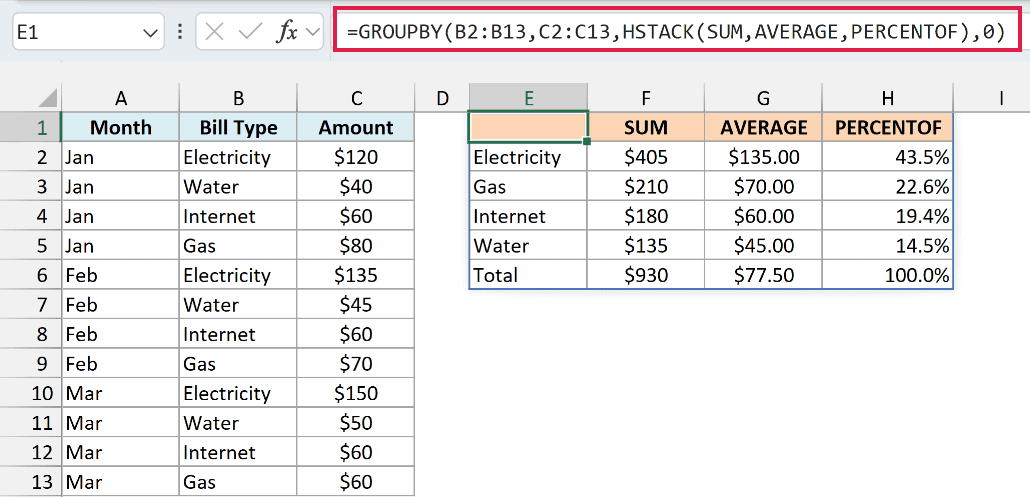Select cell with $120 amount
1030x497 pixels.
click(x=356, y=157)
